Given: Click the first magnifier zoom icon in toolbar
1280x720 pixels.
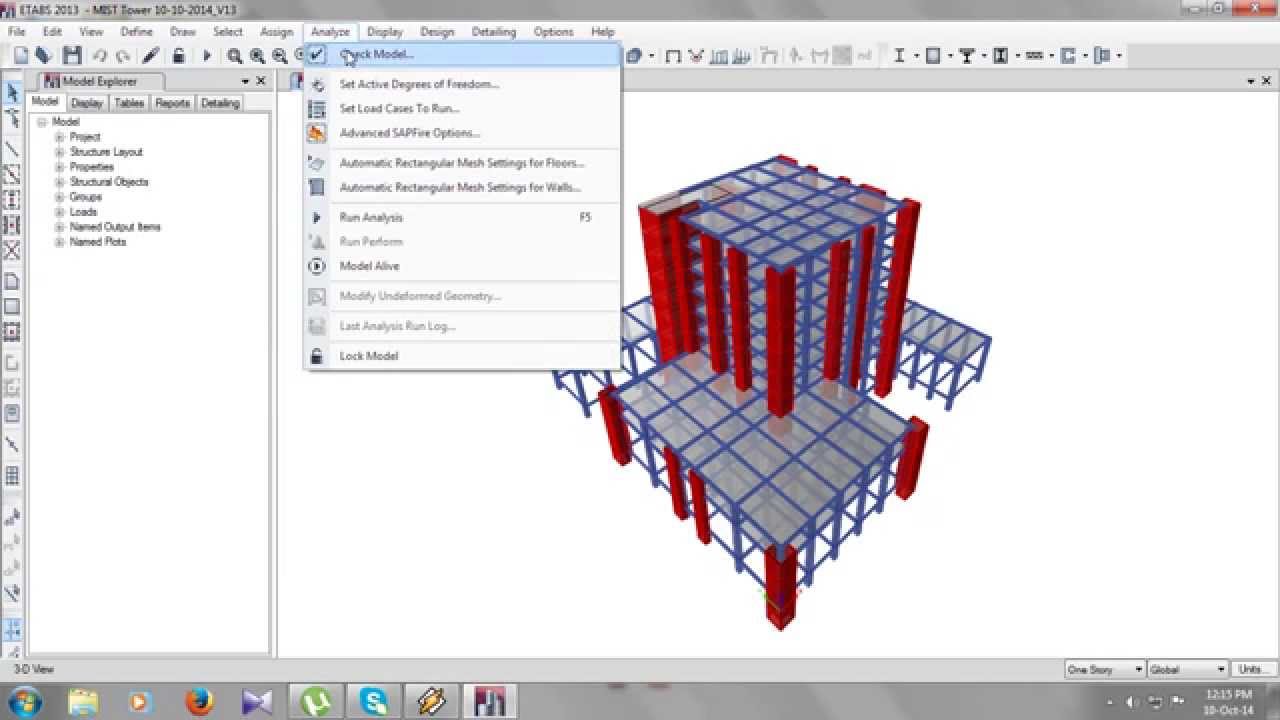Looking at the screenshot, I should click(234, 57).
